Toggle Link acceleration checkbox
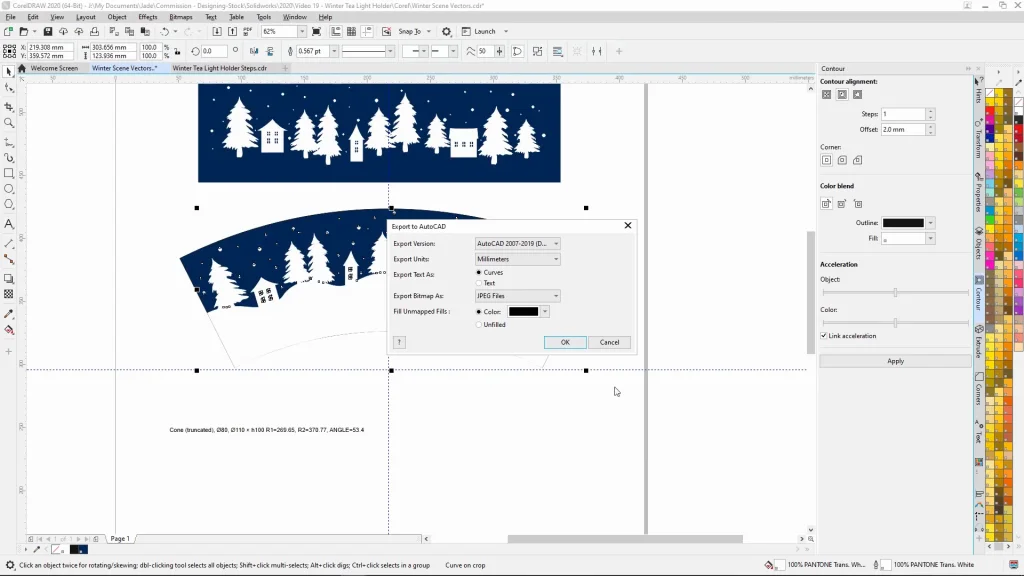 [824, 336]
